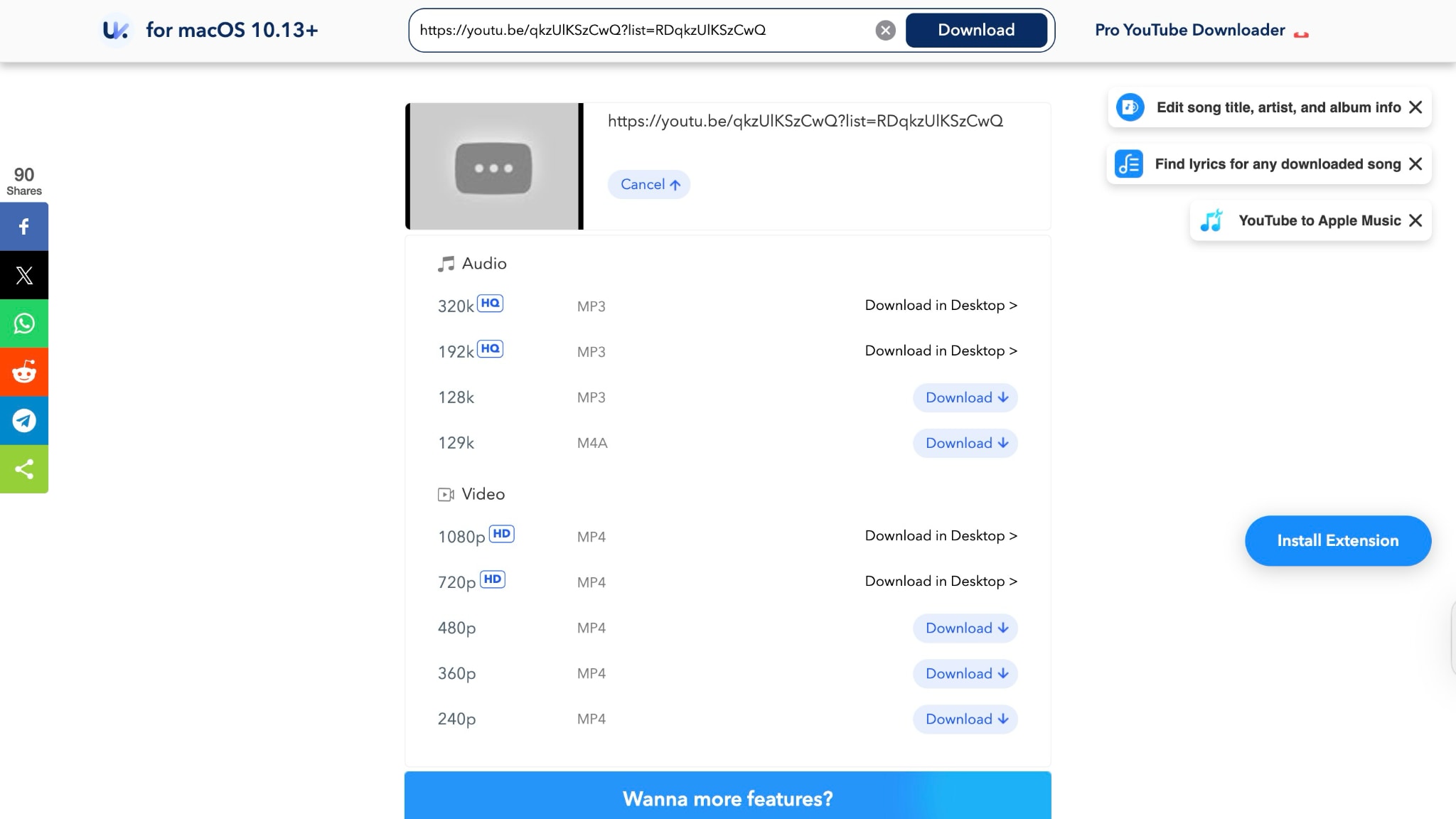This screenshot has height=819, width=1456.
Task: Share via WhatsApp
Action: pos(24,323)
